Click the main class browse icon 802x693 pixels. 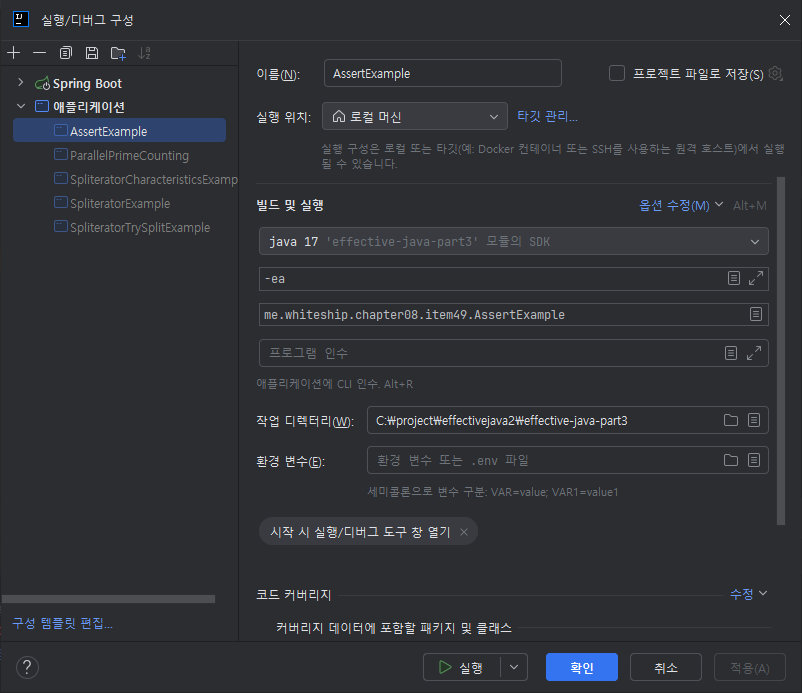(x=755, y=314)
